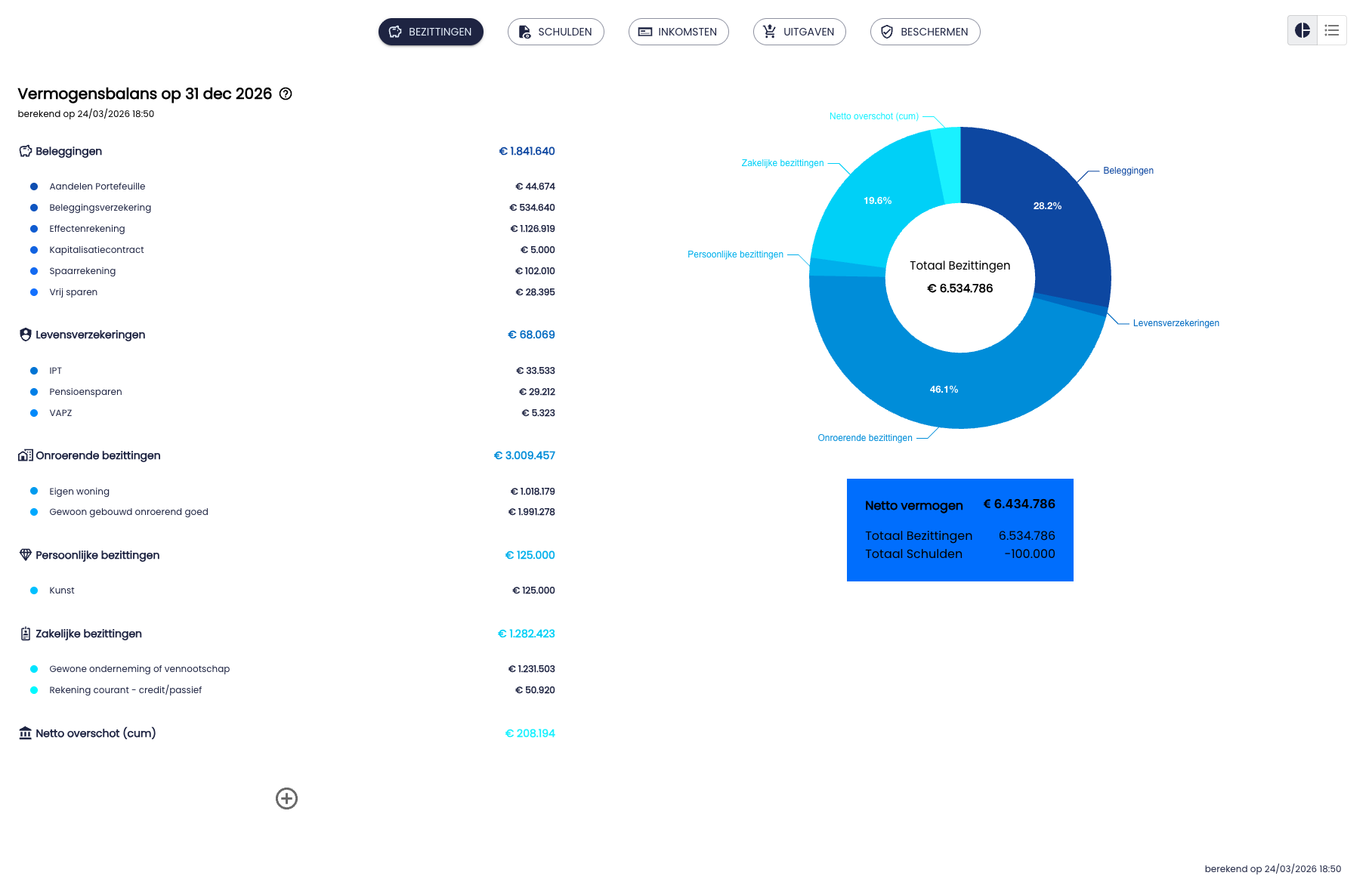Click the Zakelijke total € 1.282.423
Viewport: 1372px width, 891px height.
526,634
